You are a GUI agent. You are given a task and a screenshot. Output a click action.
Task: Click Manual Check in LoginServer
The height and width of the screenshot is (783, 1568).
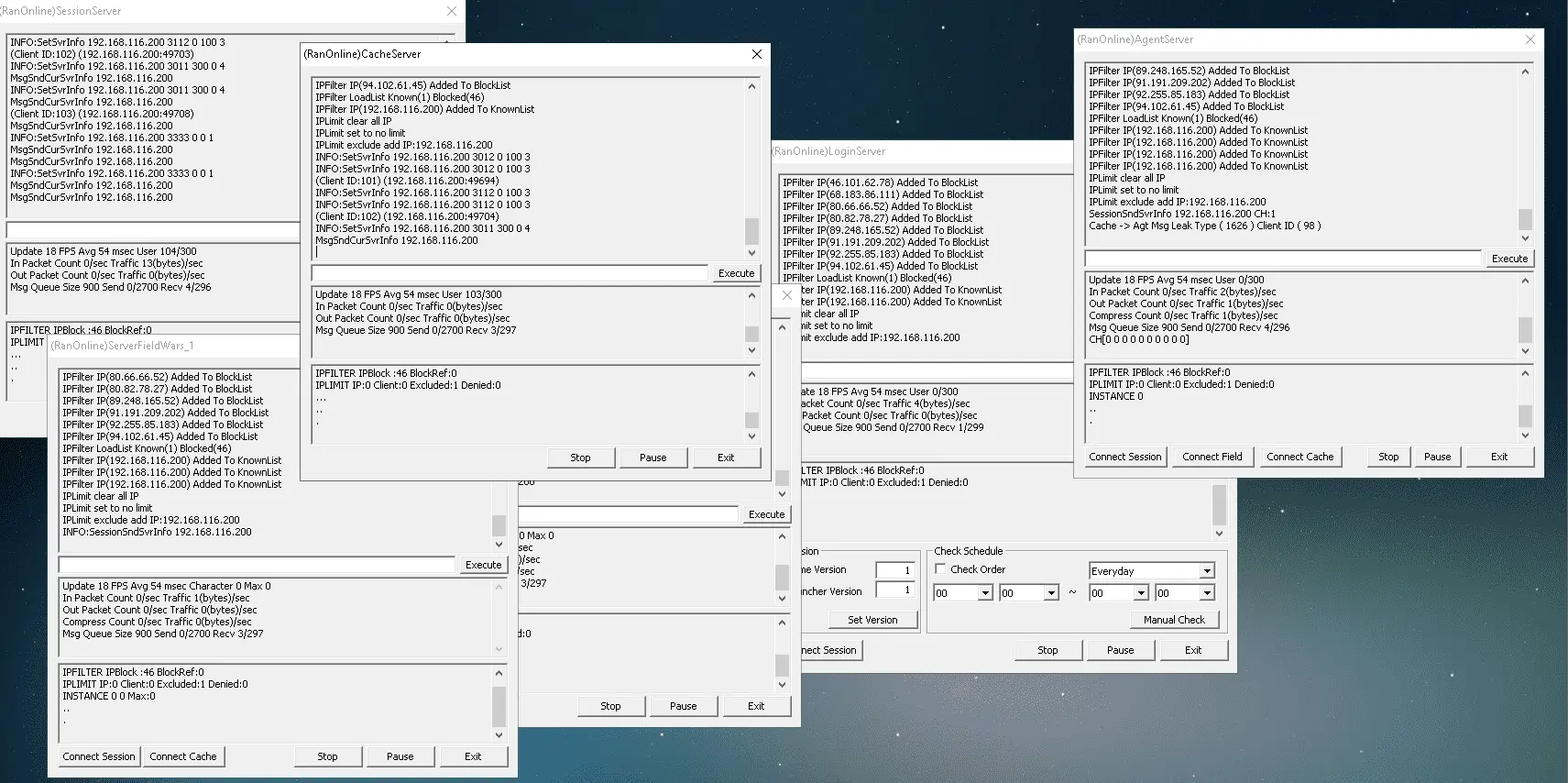pos(1174,620)
